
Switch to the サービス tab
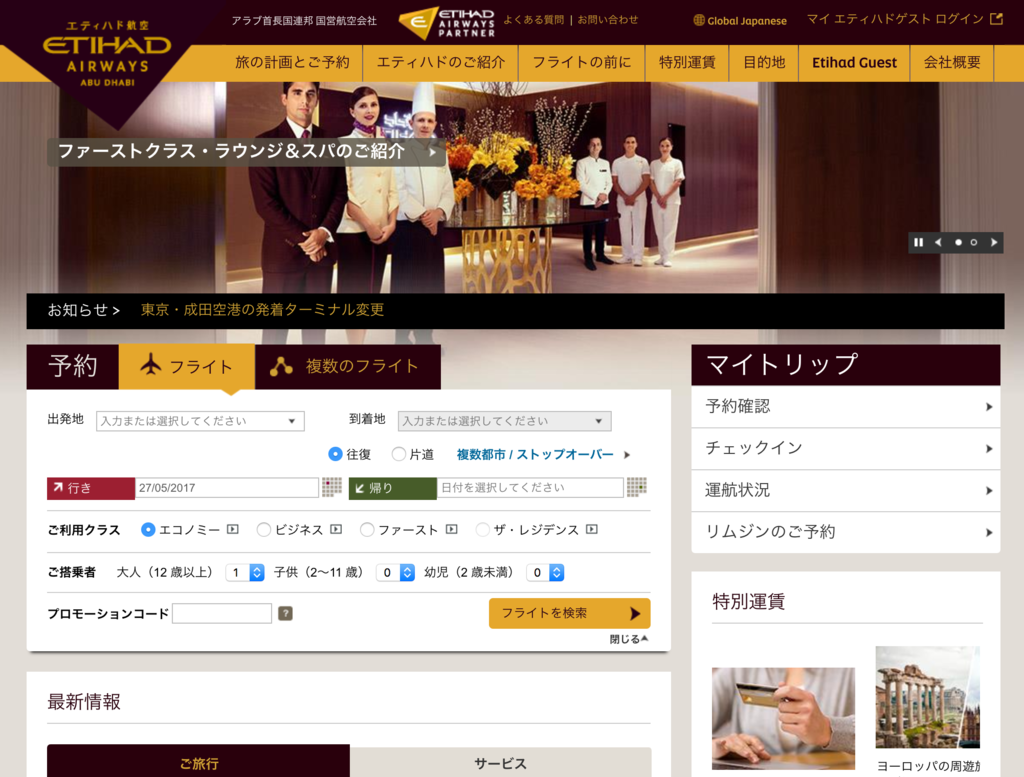[500, 763]
